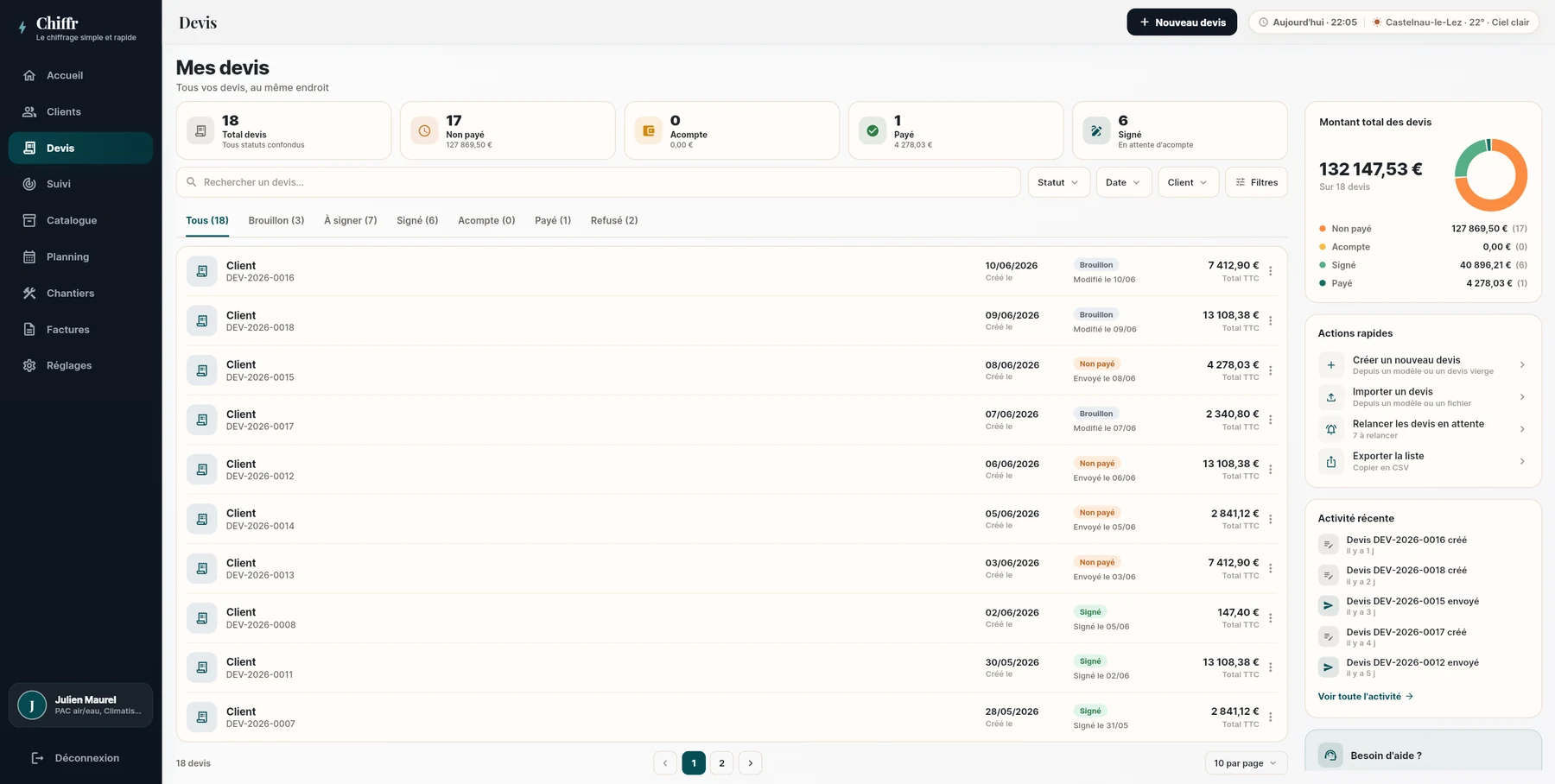The image size is (1555, 784).
Task: Click the Déconnexion logout icon
Action: 37,758
